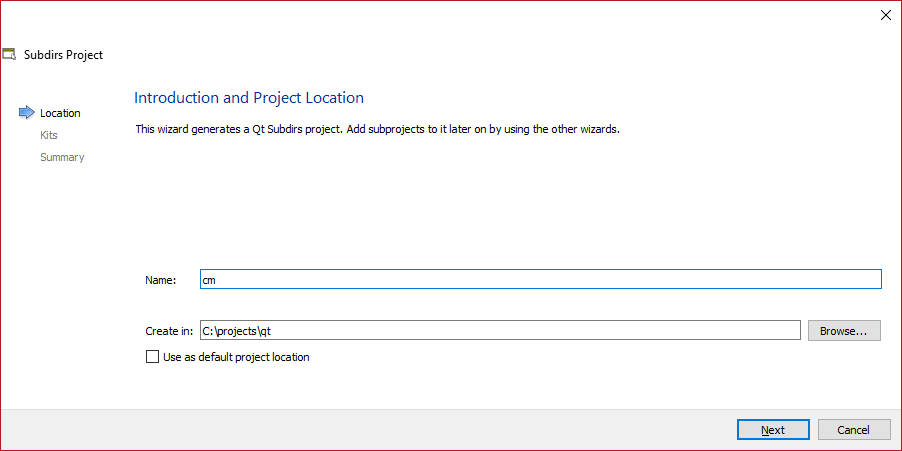Enable Use as default project location checkbox
The width and height of the screenshot is (902, 451).
pyautogui.click(x=152, y=357)
